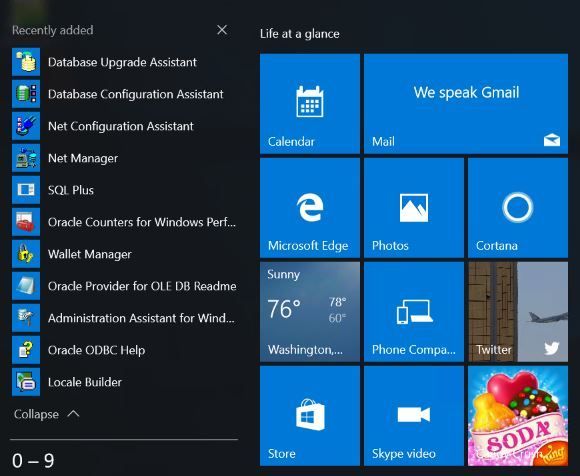This screenshot has width=580, height=476.
Task: Select the Database Upgrade Assistant label
Action: point(122,62)
